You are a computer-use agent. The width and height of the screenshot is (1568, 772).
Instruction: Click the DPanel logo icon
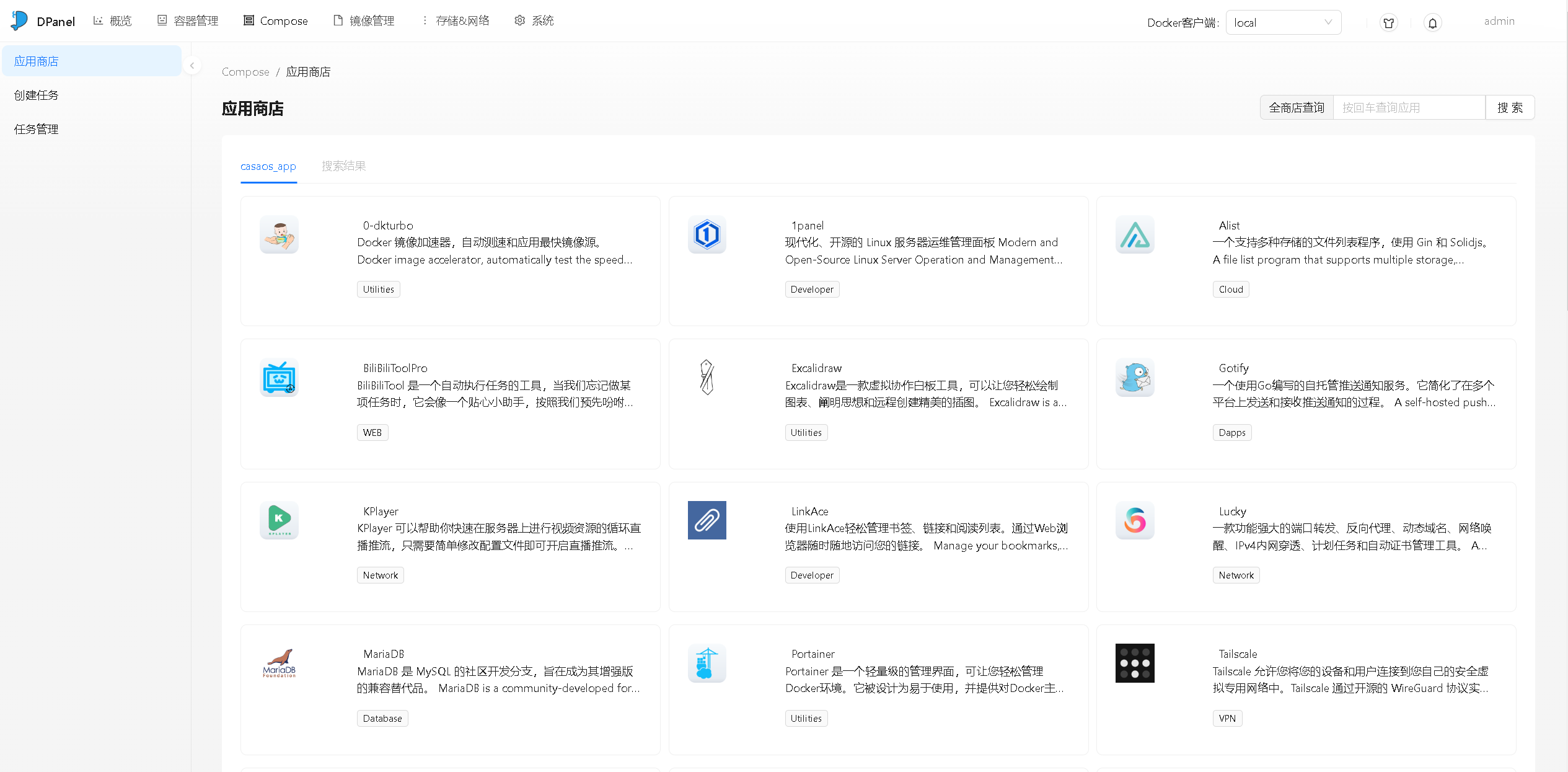[19, 20]
